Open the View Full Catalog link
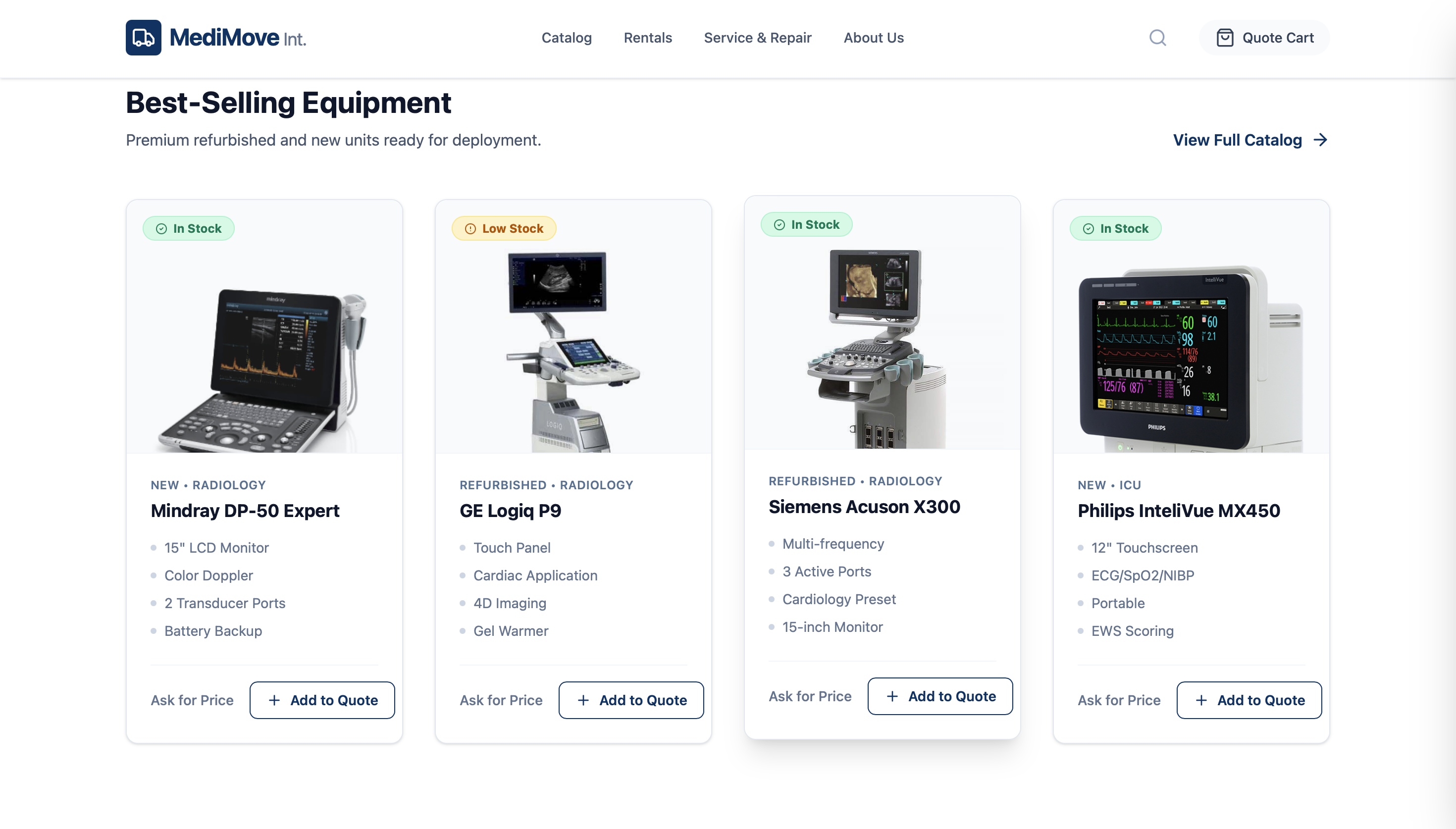 point(1250,140)
